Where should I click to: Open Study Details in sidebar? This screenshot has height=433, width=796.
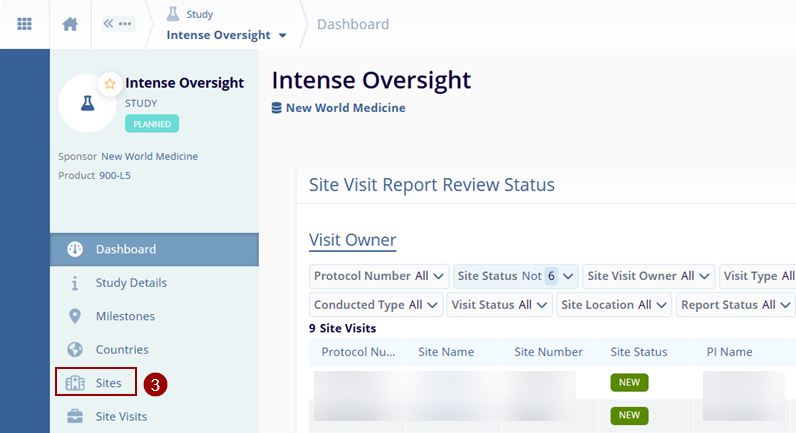click(x=130, y=283)
